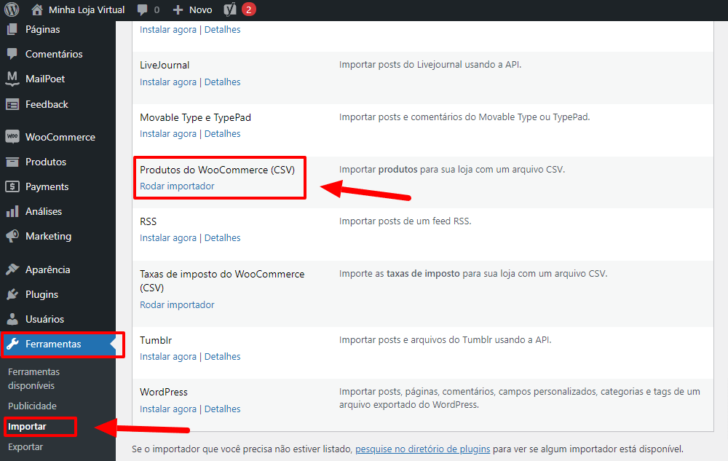Click Minha Loja Virtual site name
The width and height of the screenshot is (728, 461).
tap(86, 10)
